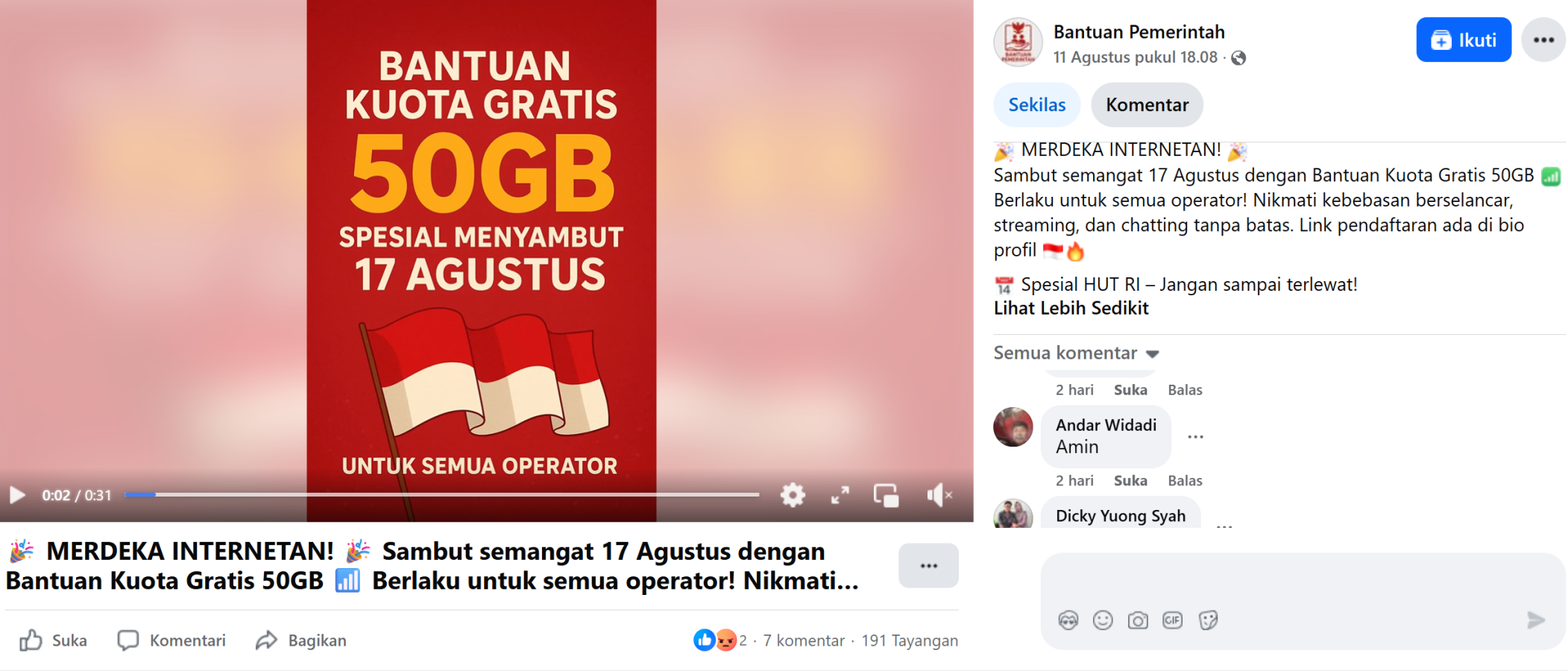Add a GIF to the comment
Viewport: 1568px width, 671px height.
tap(1173, 620)
